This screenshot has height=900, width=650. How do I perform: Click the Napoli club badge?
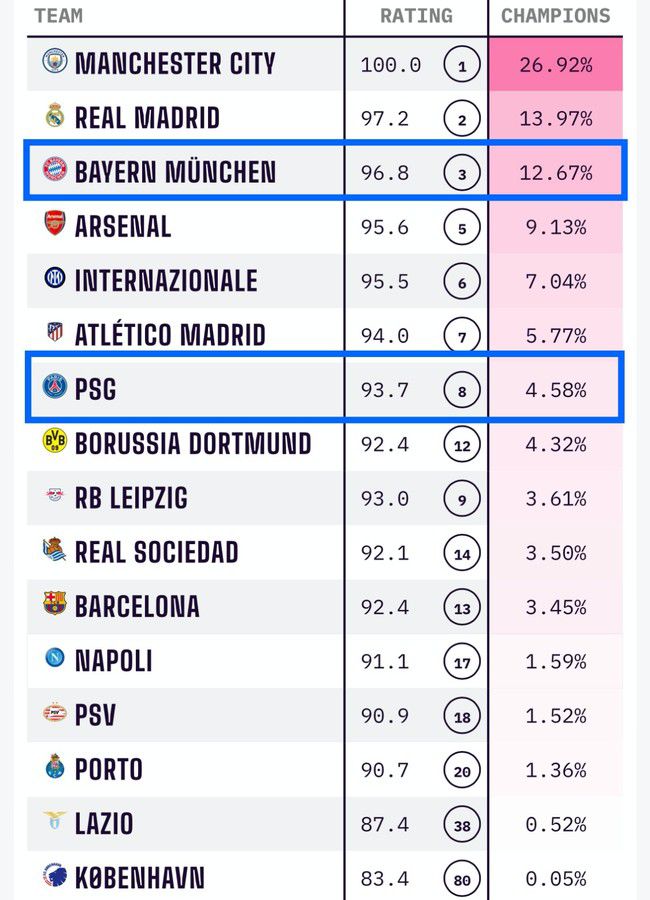pyautogui.click(x=54, y=658)
